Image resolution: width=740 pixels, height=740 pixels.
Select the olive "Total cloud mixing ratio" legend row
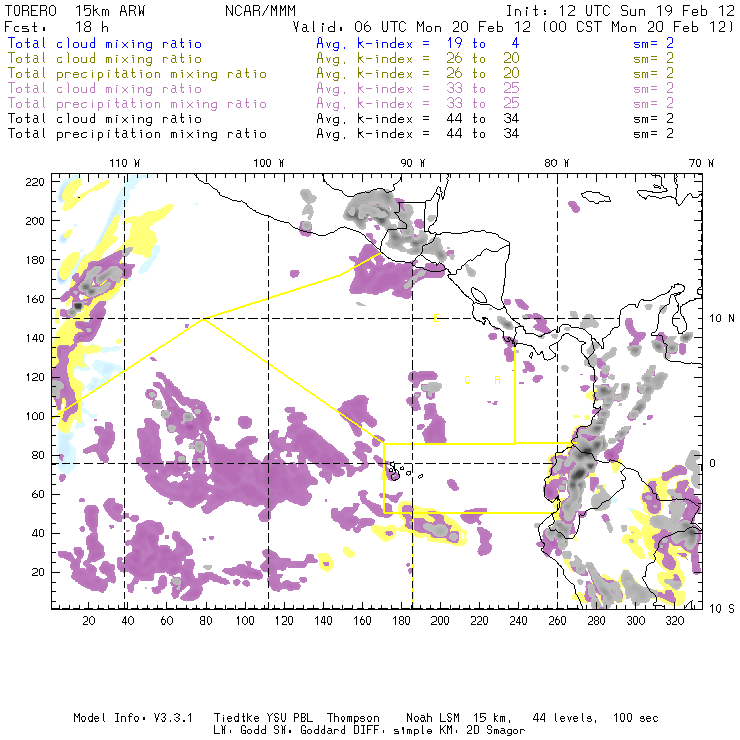click(105, 59)
